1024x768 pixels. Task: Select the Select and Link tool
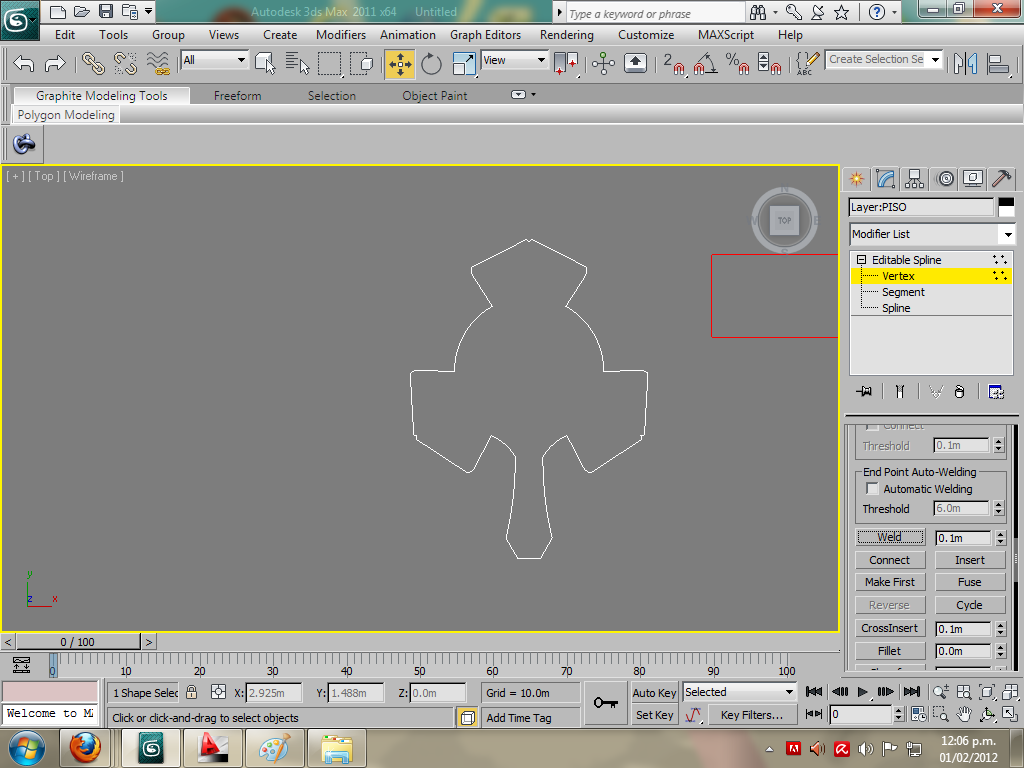point(93,63)
